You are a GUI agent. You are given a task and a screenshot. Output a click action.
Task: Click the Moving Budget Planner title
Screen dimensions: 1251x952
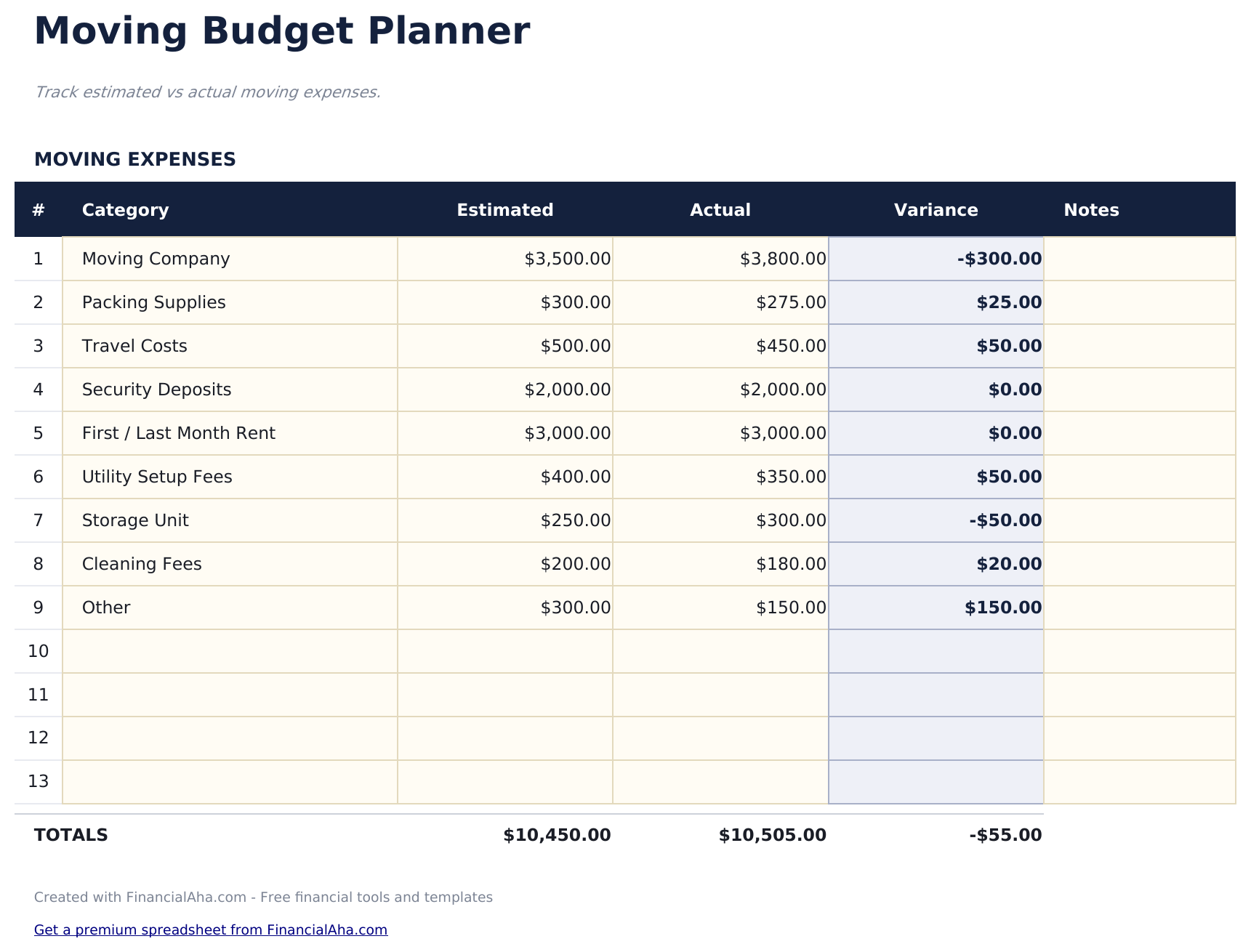282,32
